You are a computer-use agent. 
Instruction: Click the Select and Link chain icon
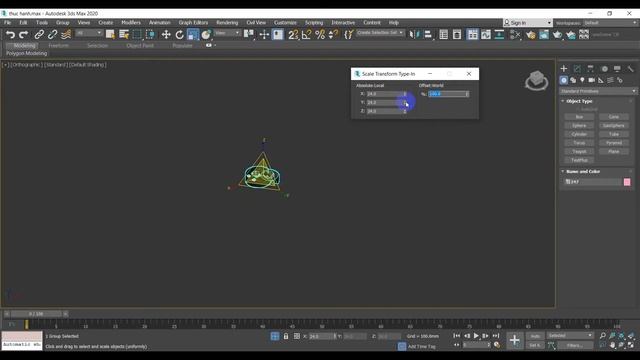tap(39, 35)
